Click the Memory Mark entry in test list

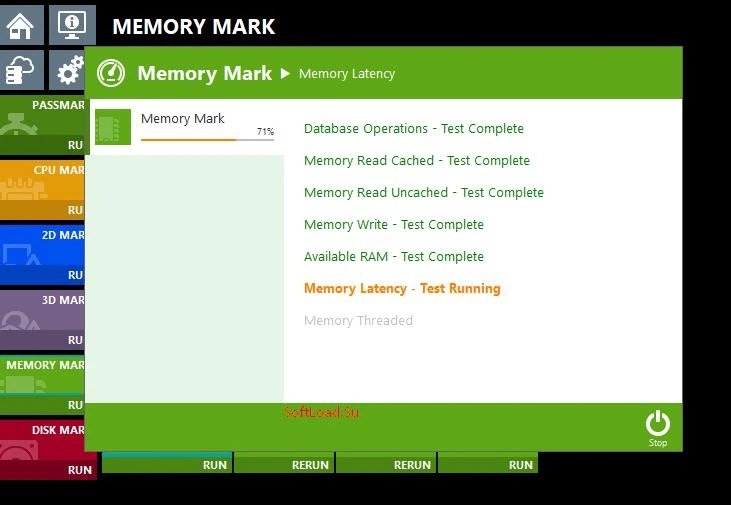coord(186,127)
